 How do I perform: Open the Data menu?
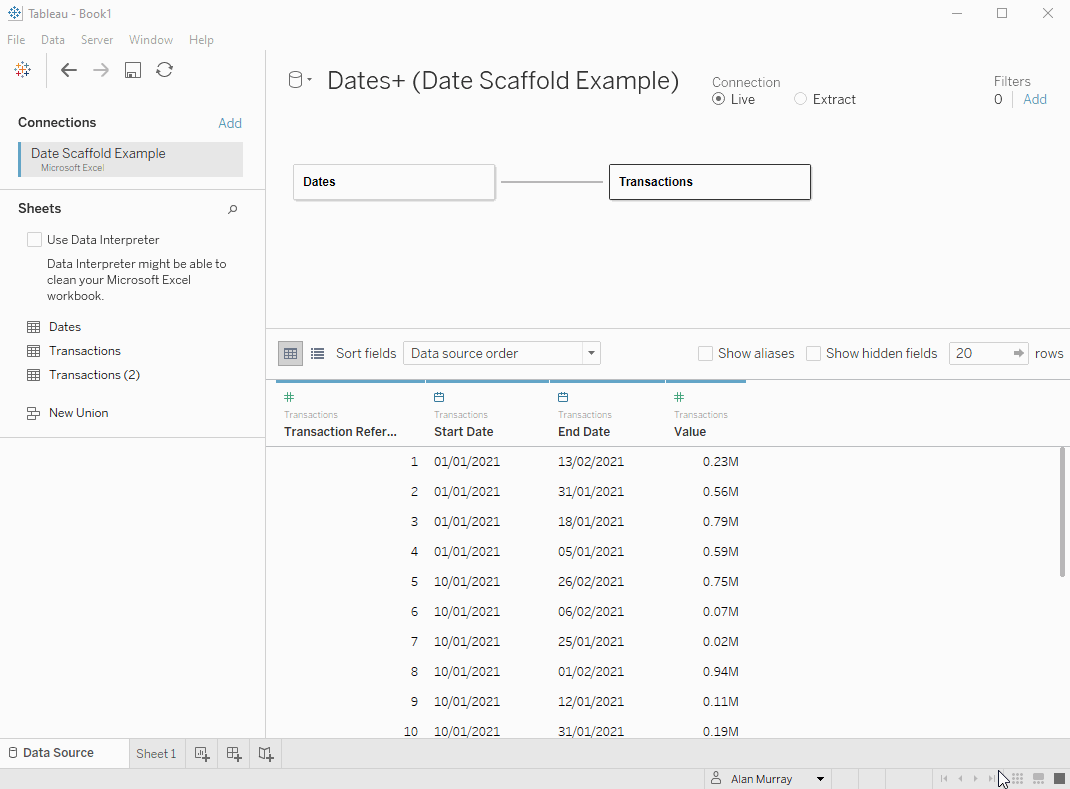pyautogui.click(x=53, y=40)
